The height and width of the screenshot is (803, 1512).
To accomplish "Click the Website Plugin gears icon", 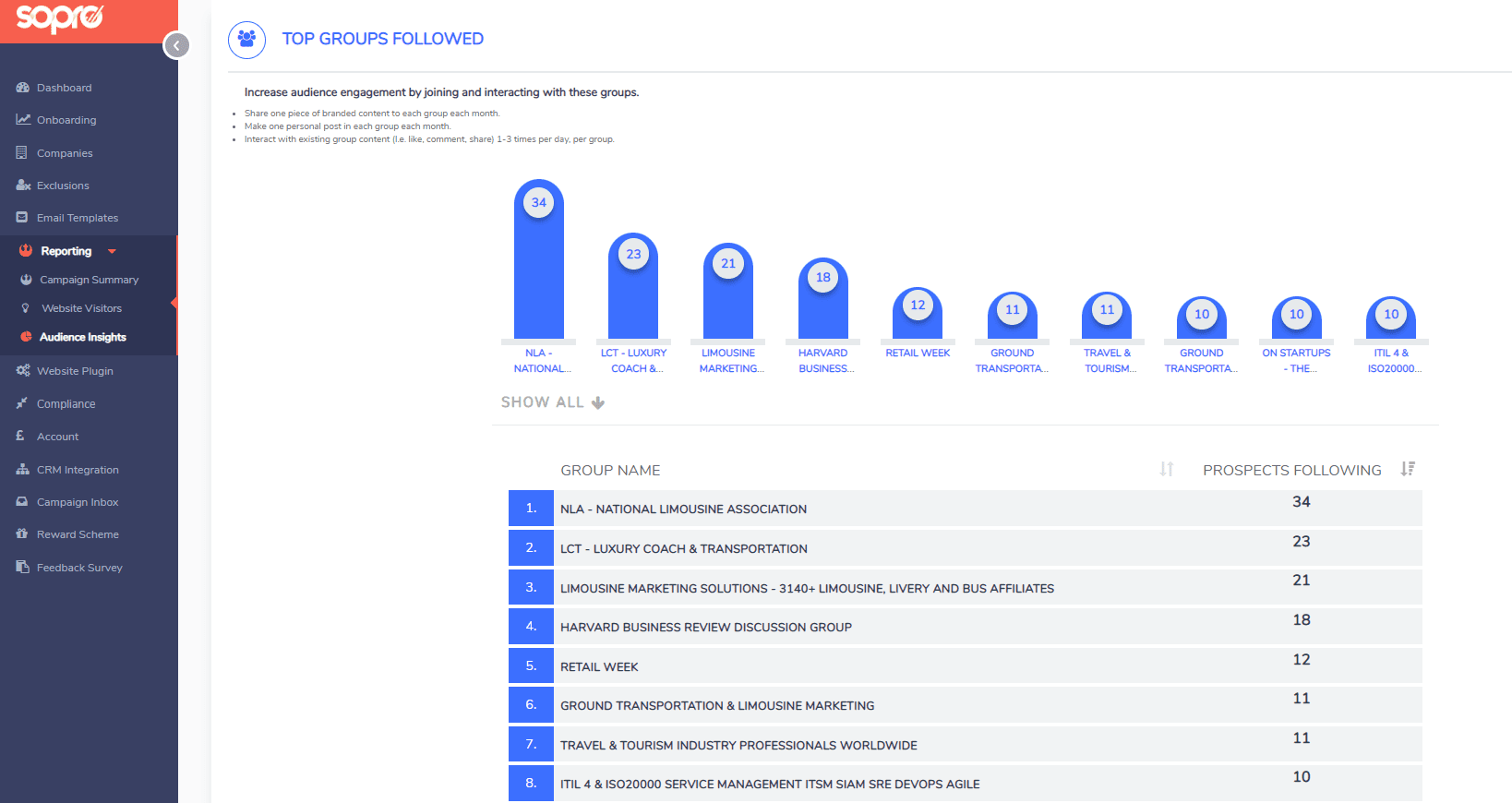I will [x=23, y=370].
